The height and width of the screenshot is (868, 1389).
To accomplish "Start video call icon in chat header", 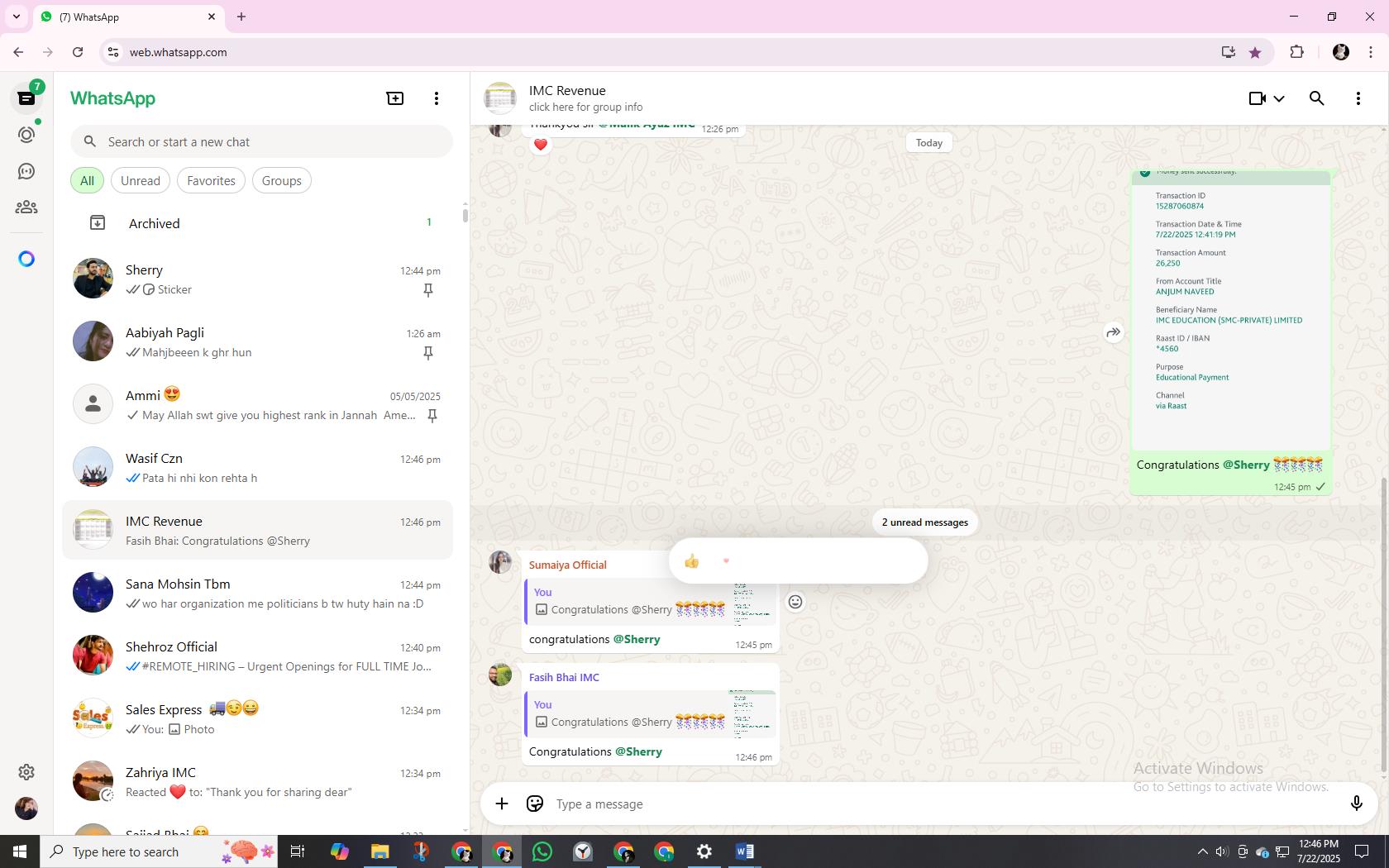I will 1257,98.
